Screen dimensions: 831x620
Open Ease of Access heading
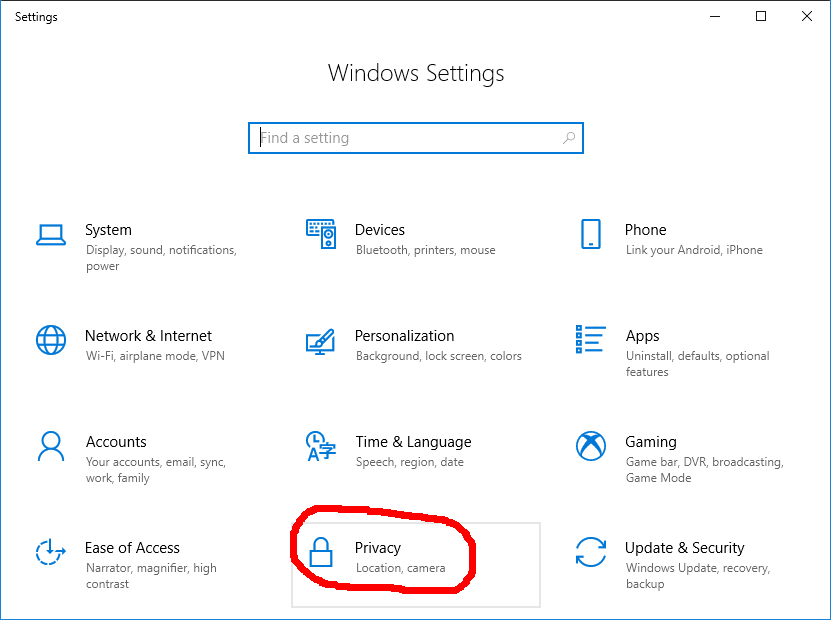(132, 548)
